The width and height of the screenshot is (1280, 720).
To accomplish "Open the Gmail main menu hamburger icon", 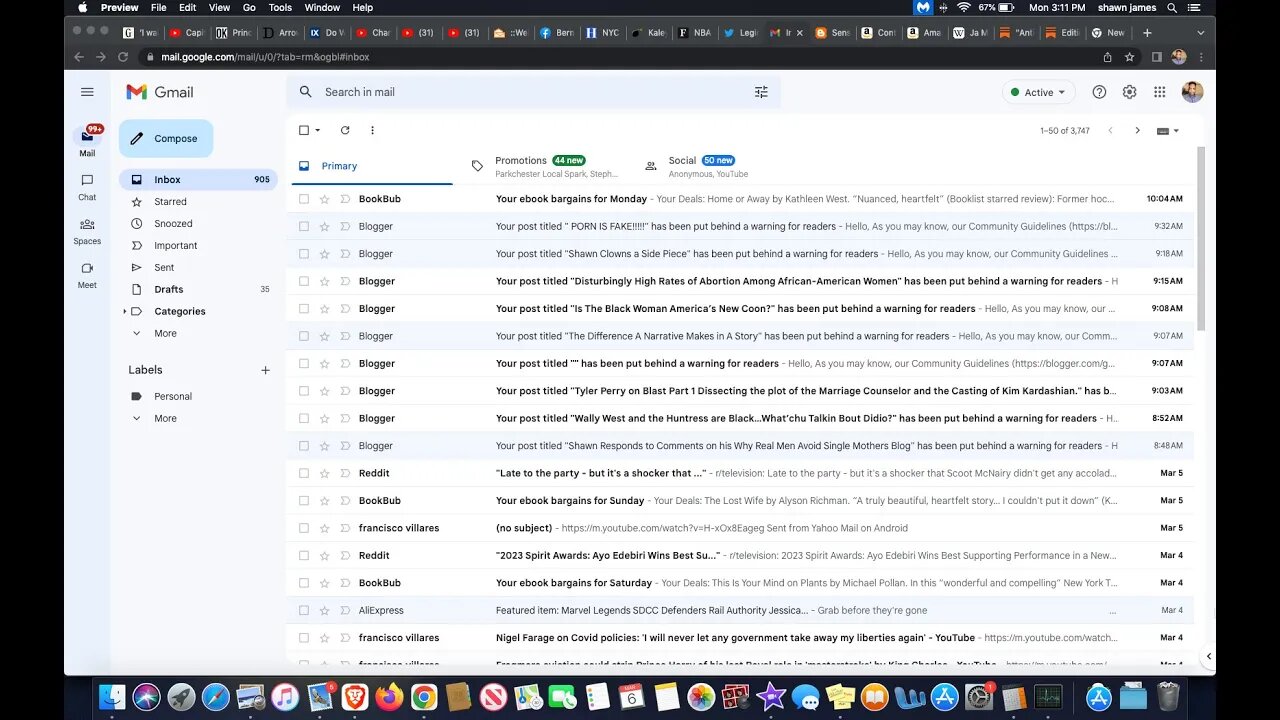I will [87, 92].
